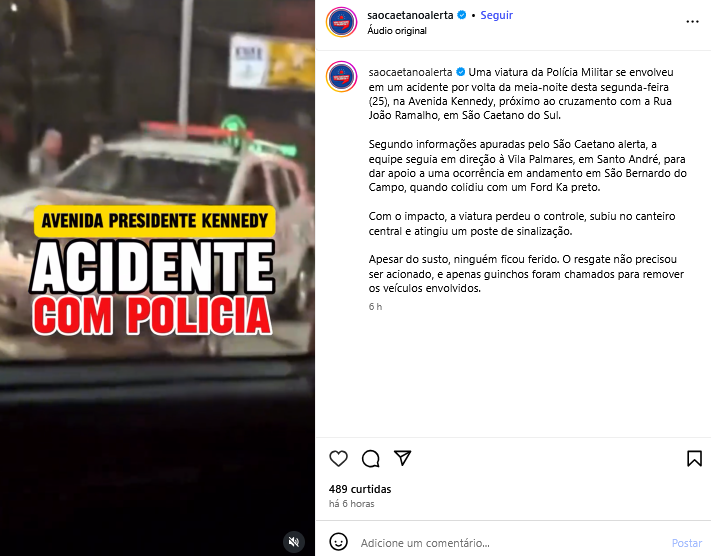Share post using paper plane icon
The image size is (711, 556).
(x=403, y=458)
